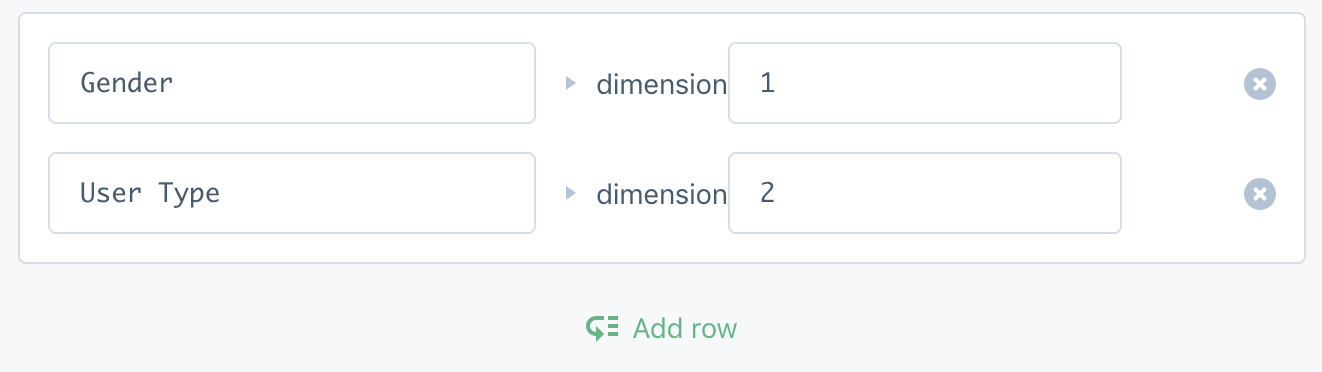Click the arrow icon after User Type field

(570, 193)
